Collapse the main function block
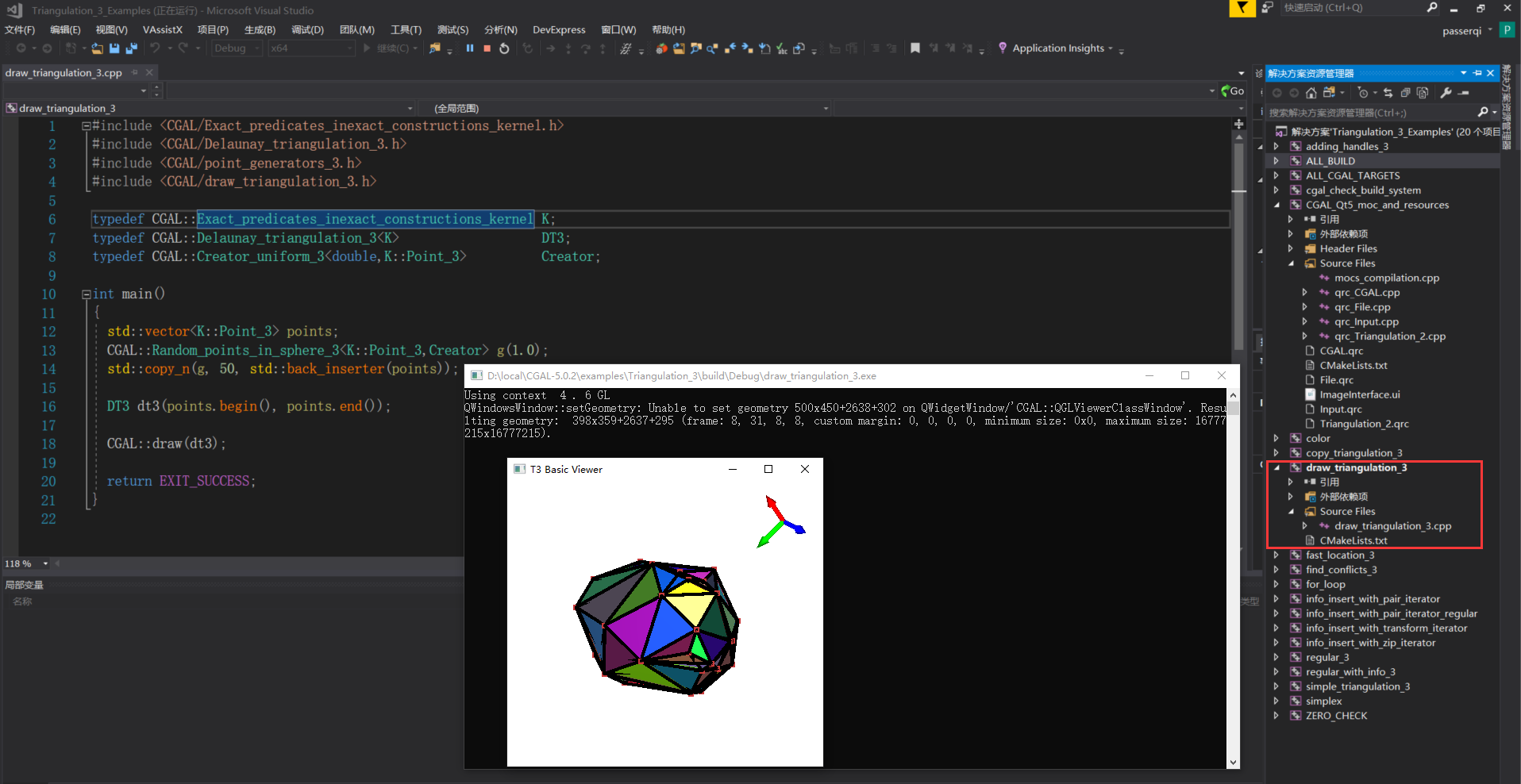 (86, 294)
